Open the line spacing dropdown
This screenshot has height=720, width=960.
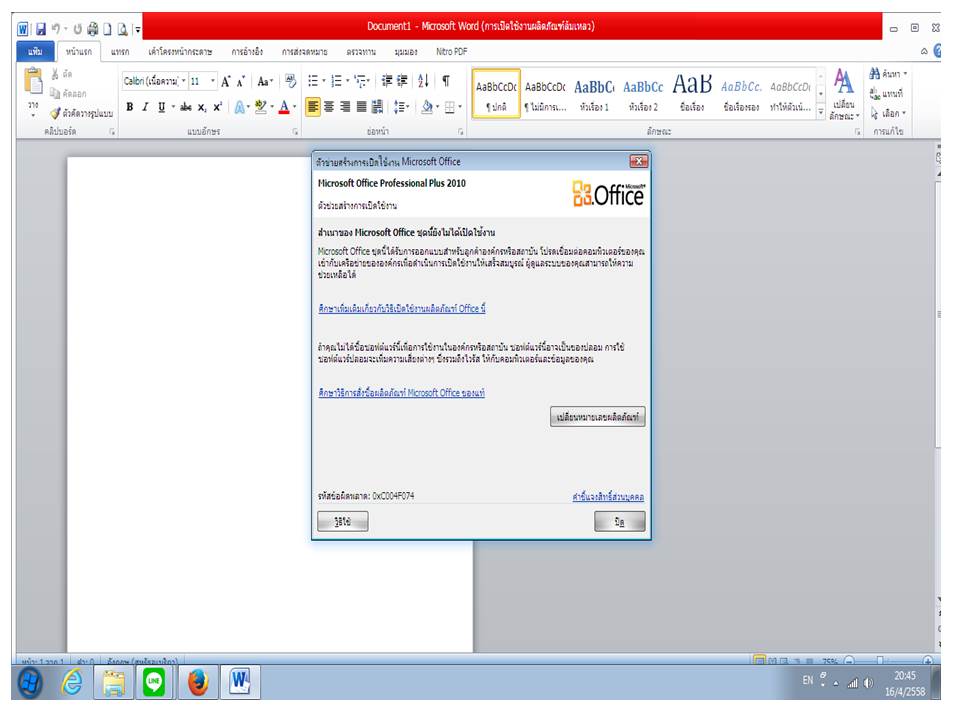point(401,107)
